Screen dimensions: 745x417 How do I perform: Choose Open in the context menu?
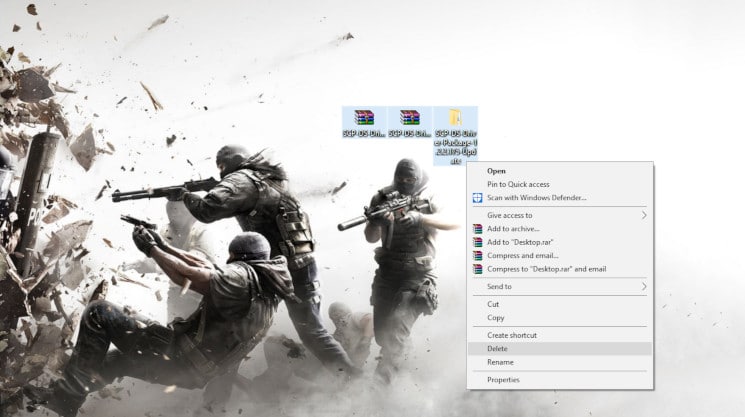(560, 171)
